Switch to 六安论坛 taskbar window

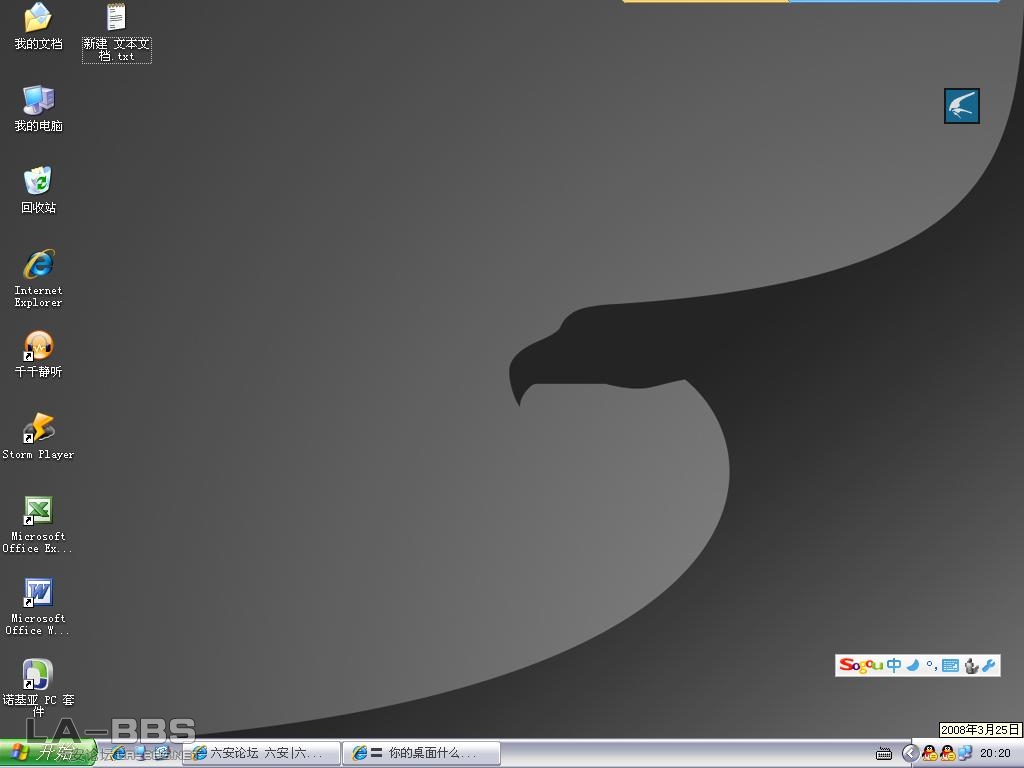pyautogui.click(x=262, y=753)
